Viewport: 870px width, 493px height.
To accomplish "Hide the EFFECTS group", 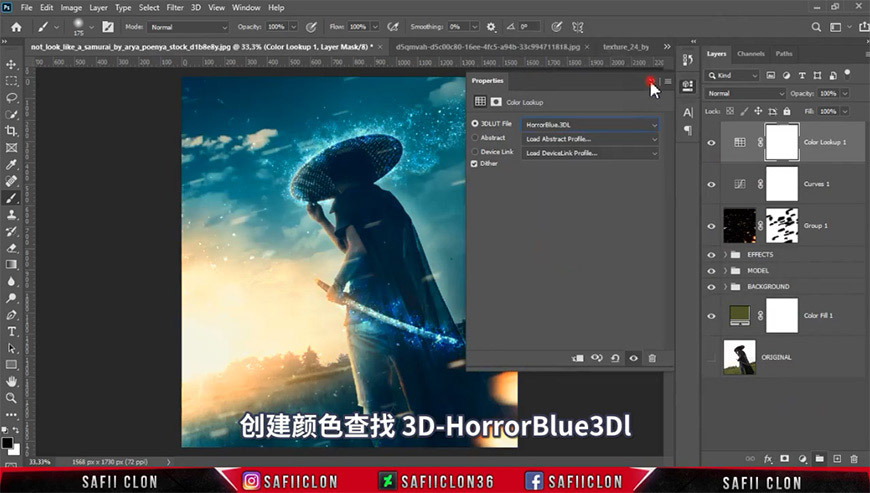I will pos(711,255).
